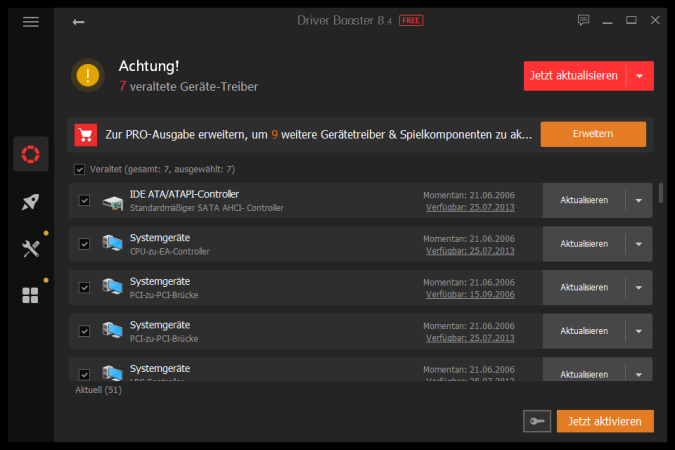Uncheck the checkbox in the 15.09.2006 row

pyautogui.click(x=84, y=288)
